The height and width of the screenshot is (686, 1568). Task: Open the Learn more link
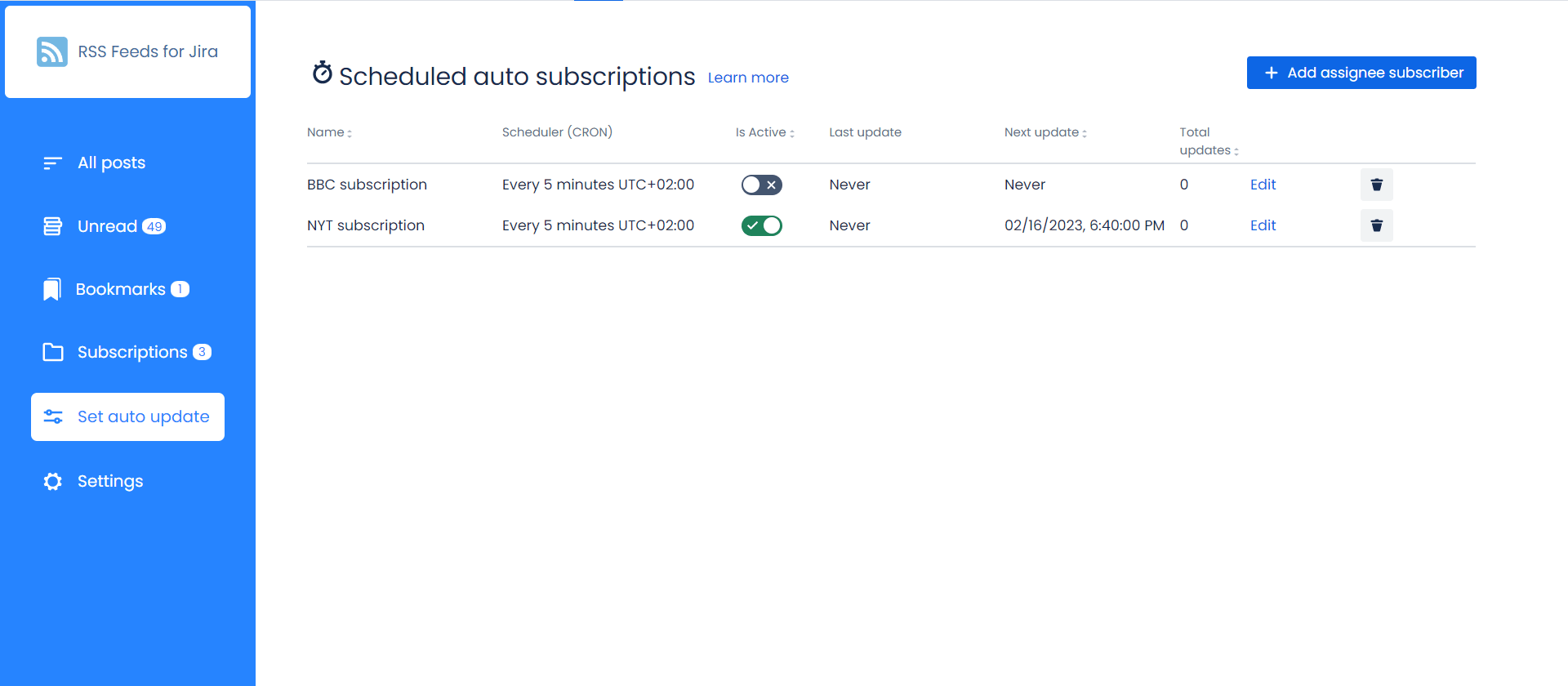748,78
